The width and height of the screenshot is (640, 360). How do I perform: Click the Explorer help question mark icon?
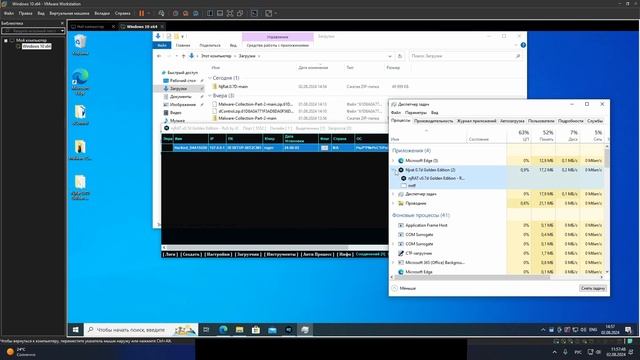[523, 45]
